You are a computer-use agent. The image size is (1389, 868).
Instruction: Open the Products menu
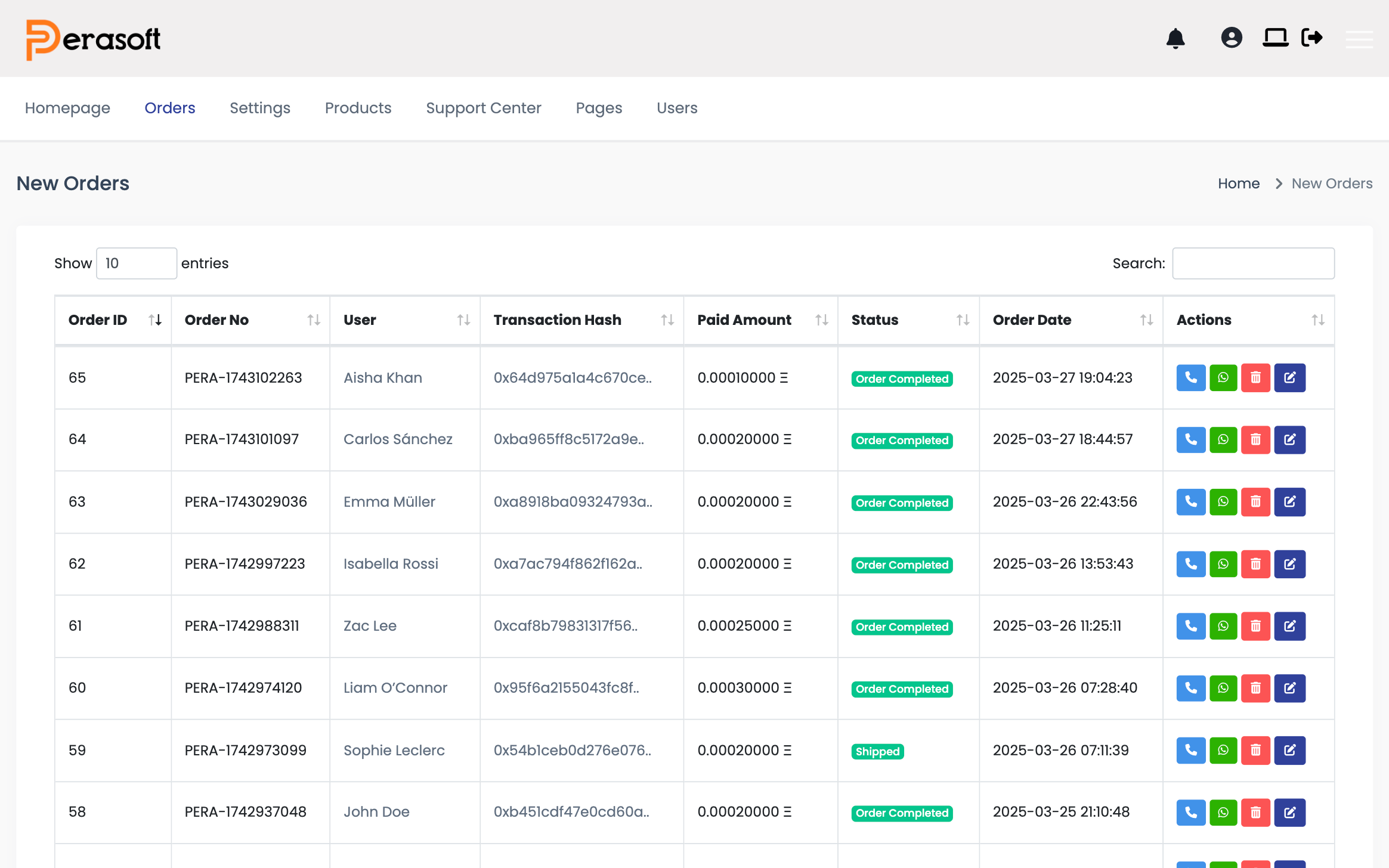tap(358, 108)
